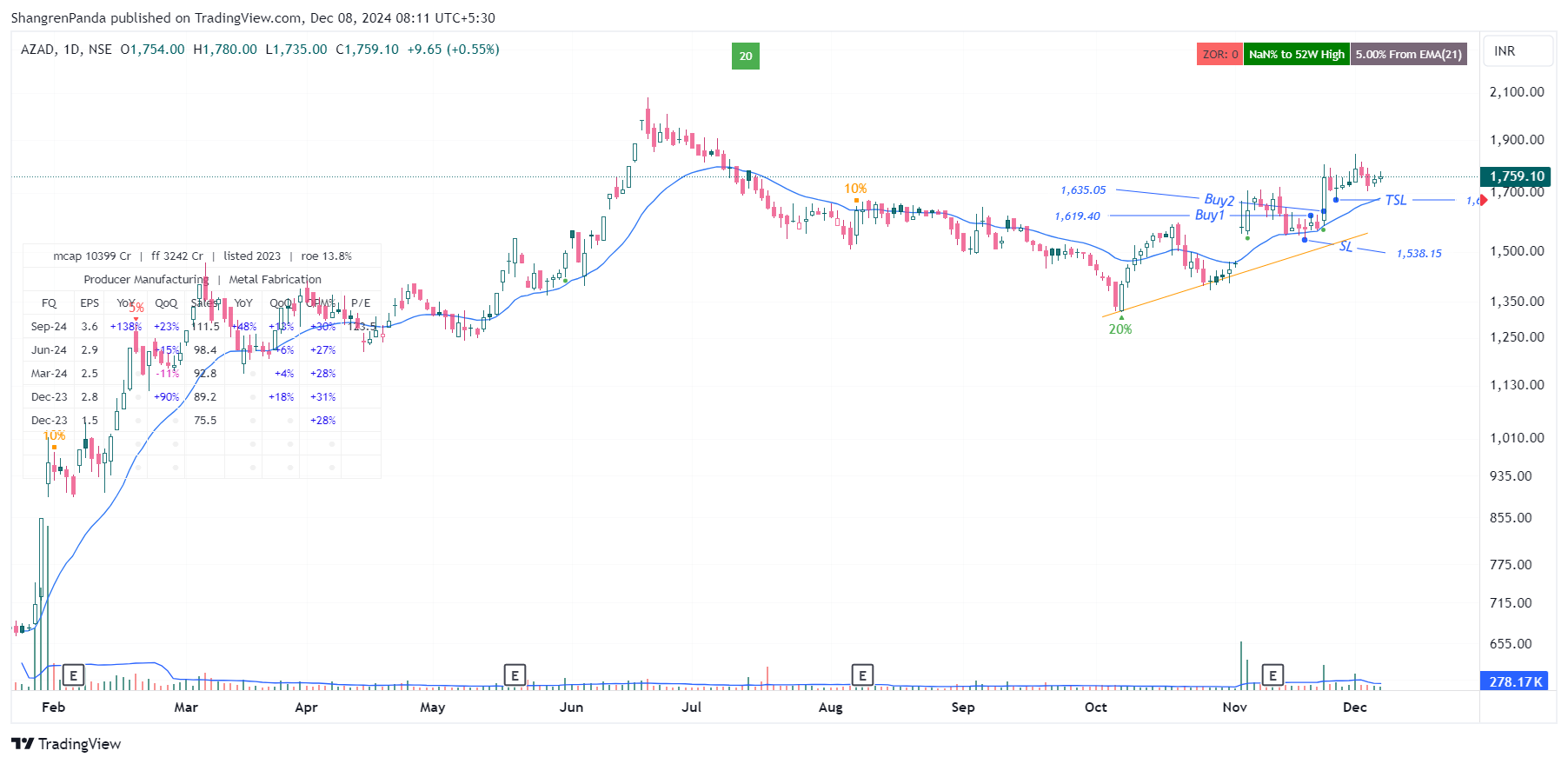Click the ff 3242 Cr text

click(177, 256)
